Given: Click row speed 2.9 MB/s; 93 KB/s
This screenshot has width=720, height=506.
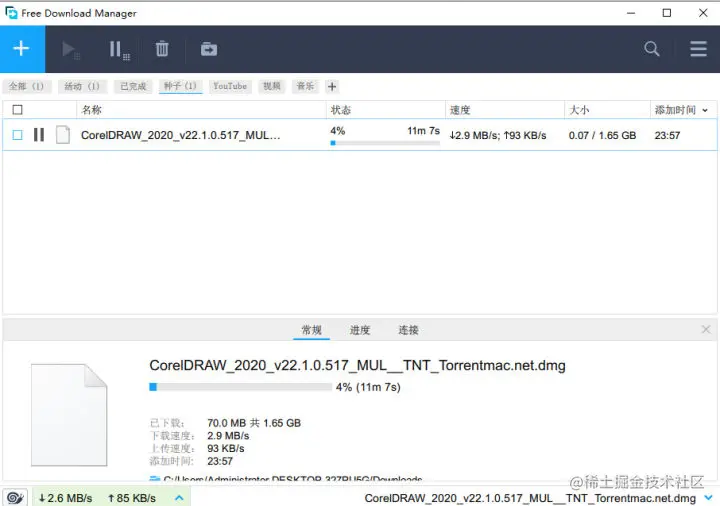Looking at the screenshot, I should coord(498,135).
